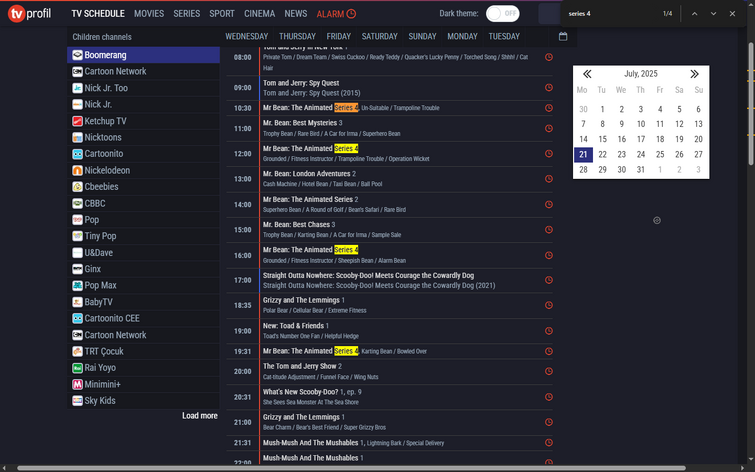The image size is (755, 472).
Task: Click the tvprofil logo
Action: [x=30, y=13]
